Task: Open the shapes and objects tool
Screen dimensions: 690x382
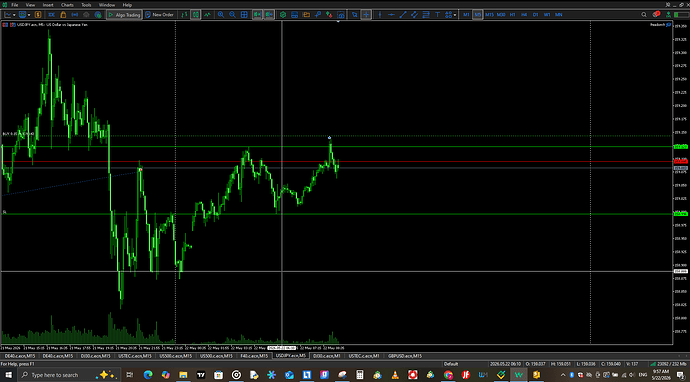Action: click(x=448, y=15)
